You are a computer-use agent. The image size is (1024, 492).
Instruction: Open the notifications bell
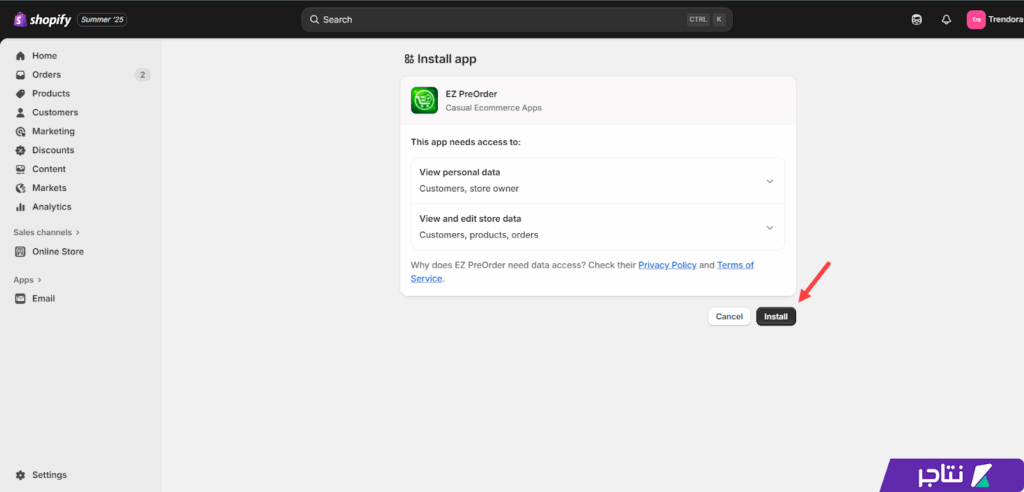946,20
